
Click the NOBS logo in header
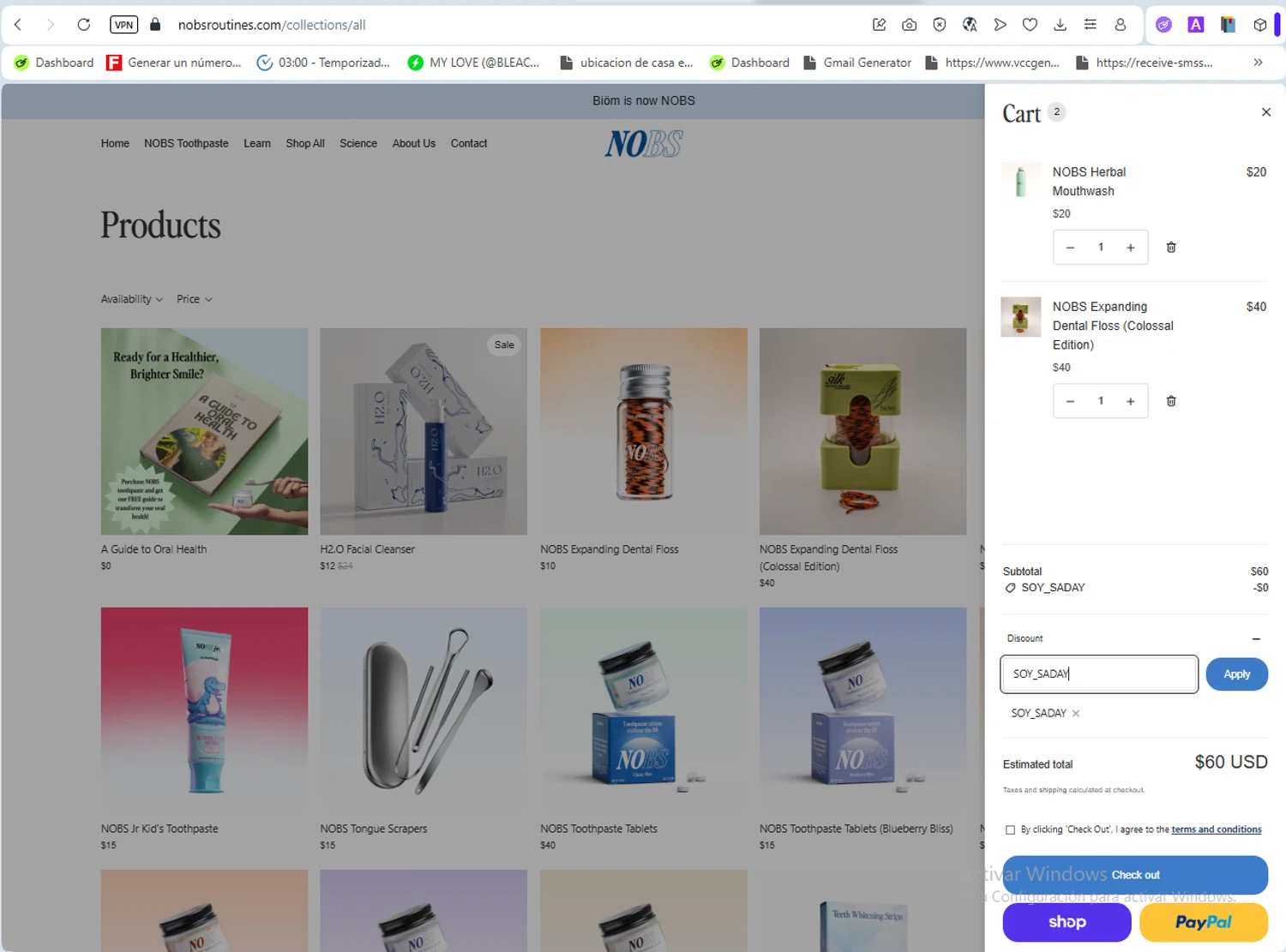(x=644, y=144)
